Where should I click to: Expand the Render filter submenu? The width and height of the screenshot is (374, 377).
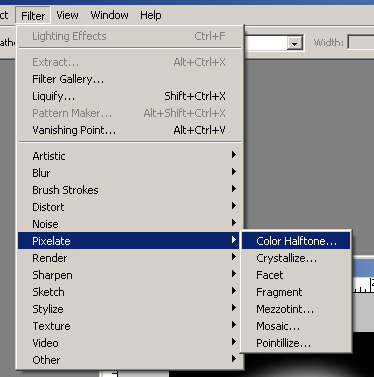pos(130,258)
